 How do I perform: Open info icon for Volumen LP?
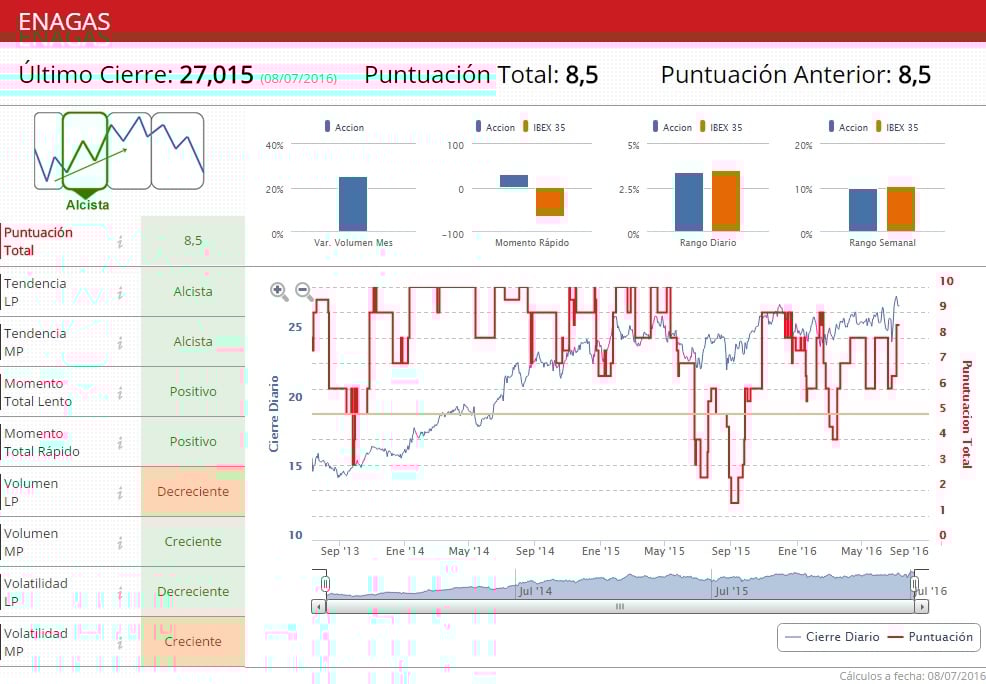pyautogui.click(x=119, y=492)
